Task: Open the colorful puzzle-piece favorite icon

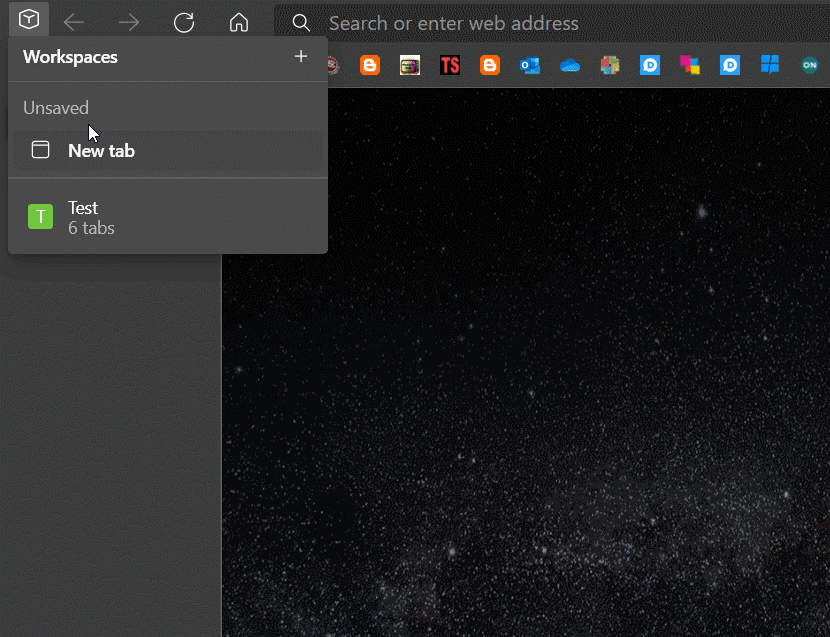Action: pyautogui.click(x=610, y=65)
